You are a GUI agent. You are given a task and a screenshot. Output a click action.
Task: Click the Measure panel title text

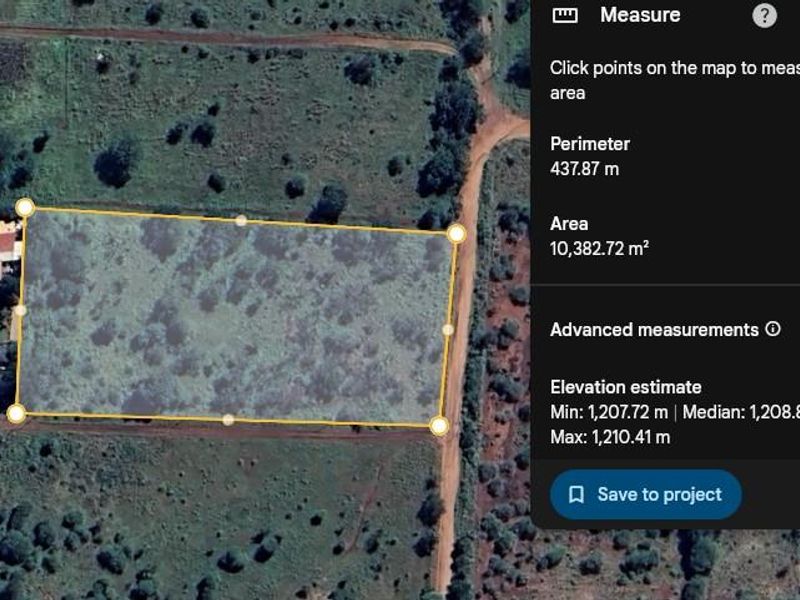[638, 15]
